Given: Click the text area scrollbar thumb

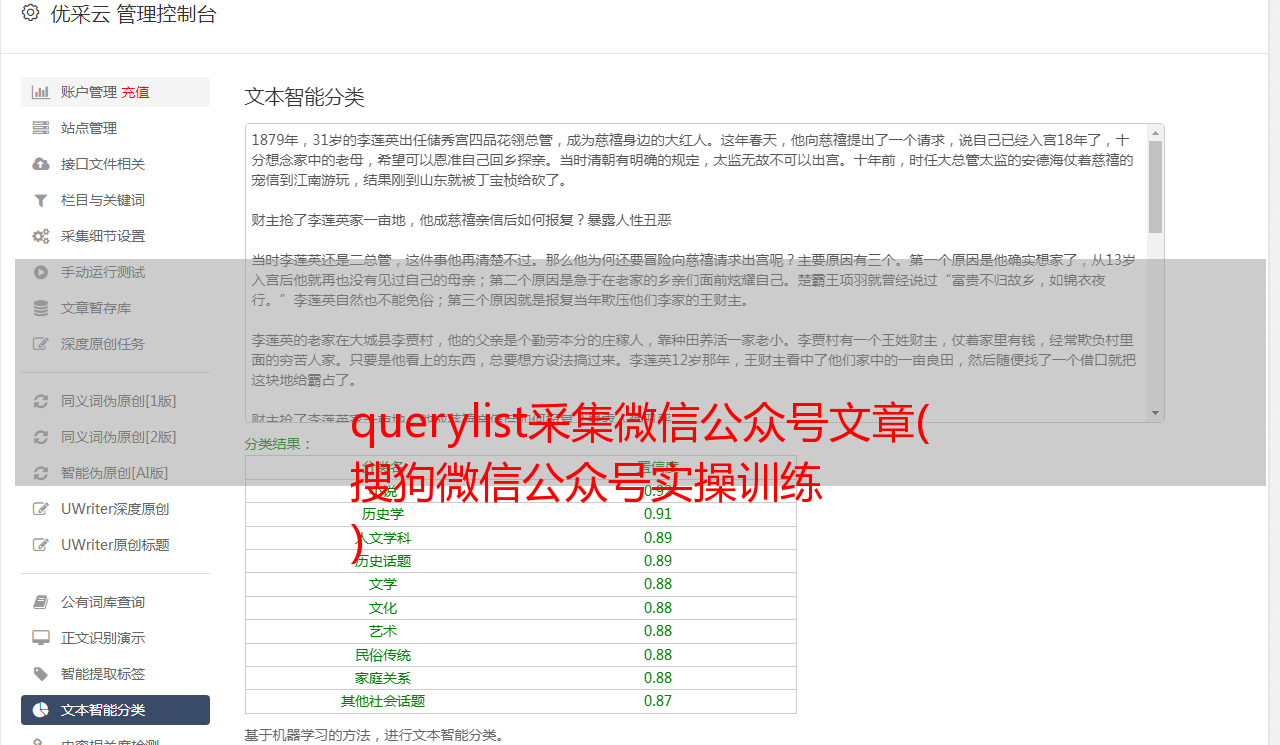Looking at the screenshot, I should pyautogui.click(x=1156, y=186).
